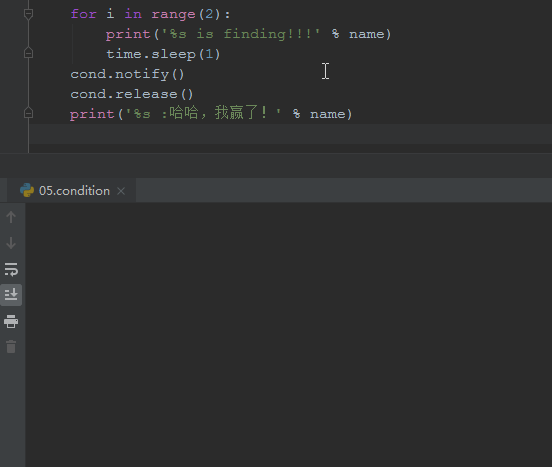Close the 05.condition run tab
This screenshot has width=552, height=467.
[x=121, y=191]
